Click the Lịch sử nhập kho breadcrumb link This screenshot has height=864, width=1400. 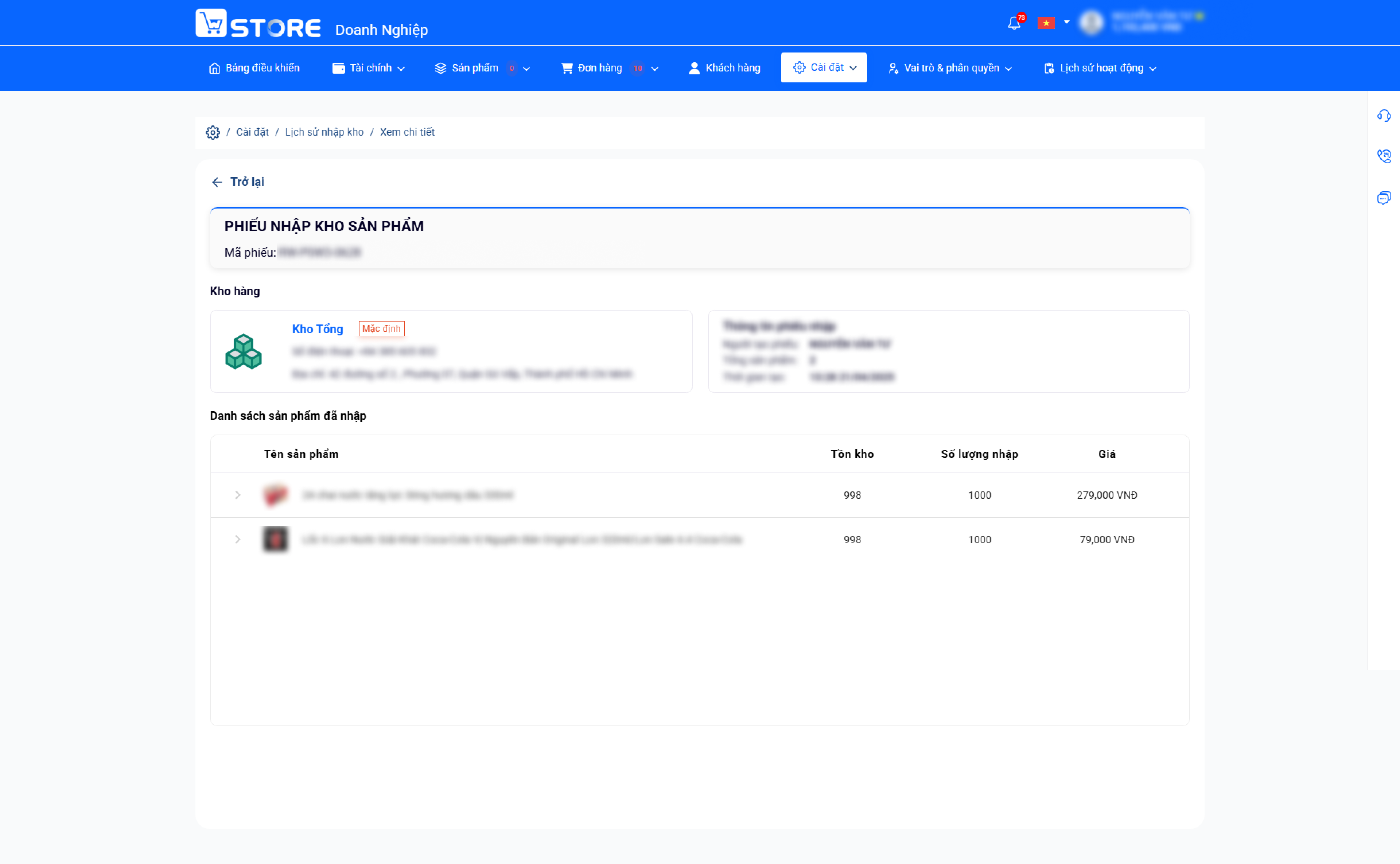(x=324, y=132)
